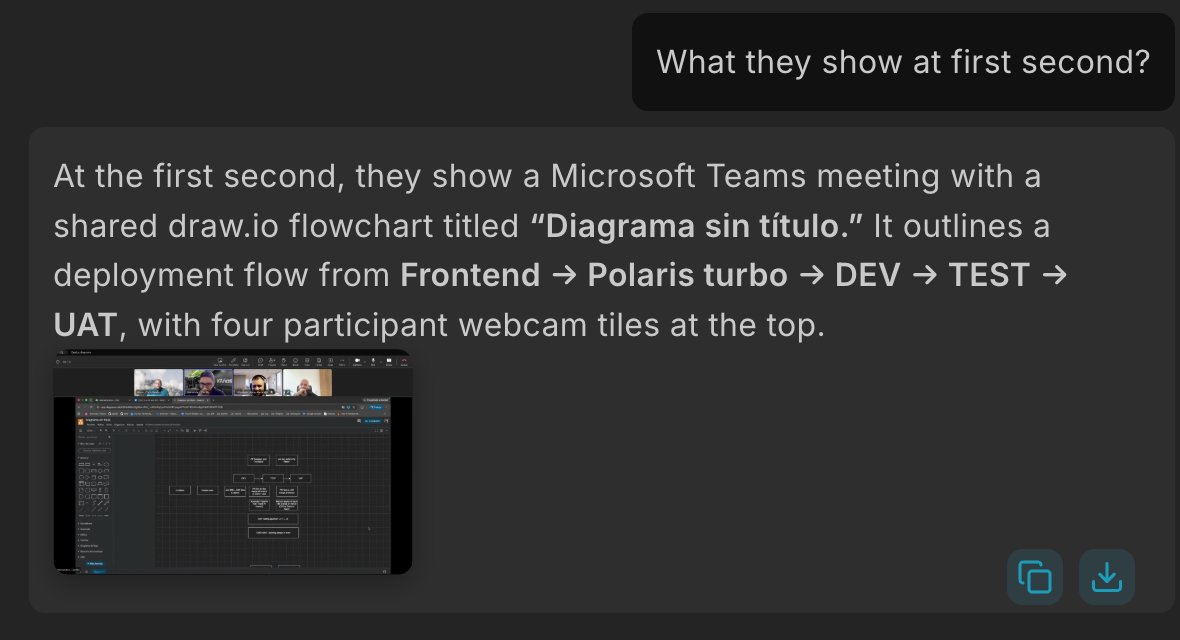The image size is (1180, 640).
Task: Click the bold word "DEV" in the response
Action: (868, 275)
